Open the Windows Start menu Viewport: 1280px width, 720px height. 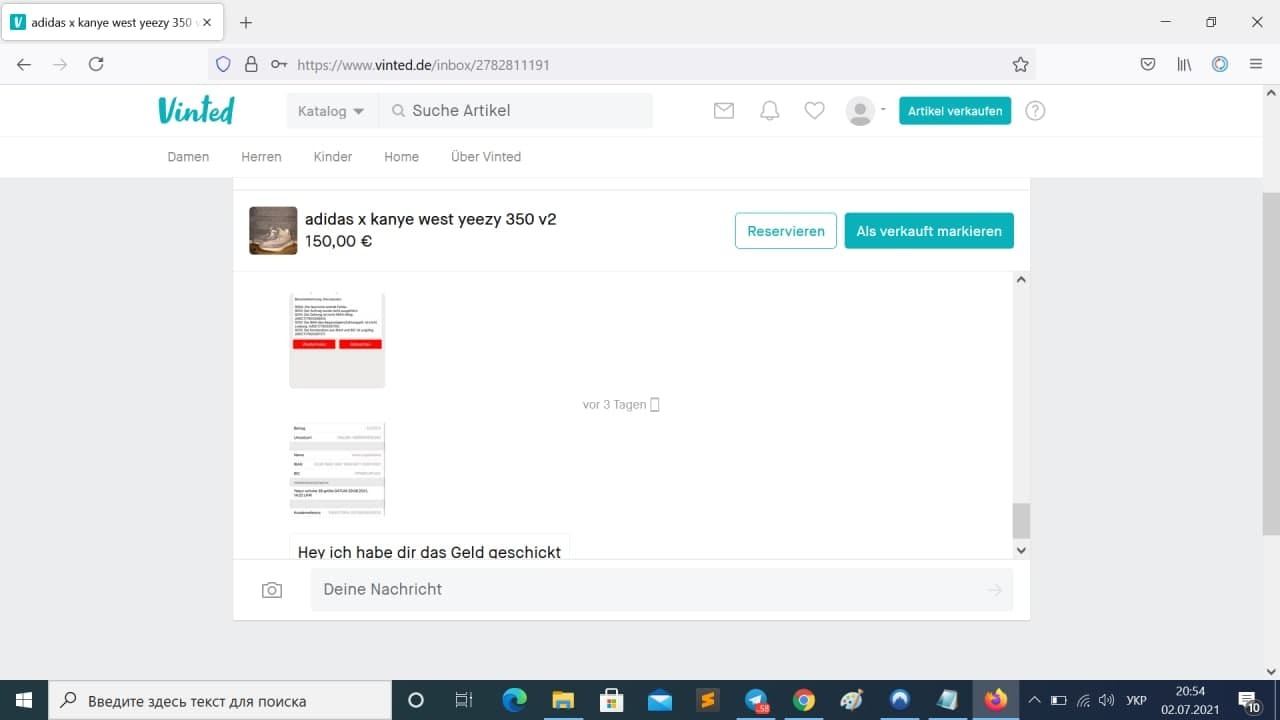pos(24,700)
